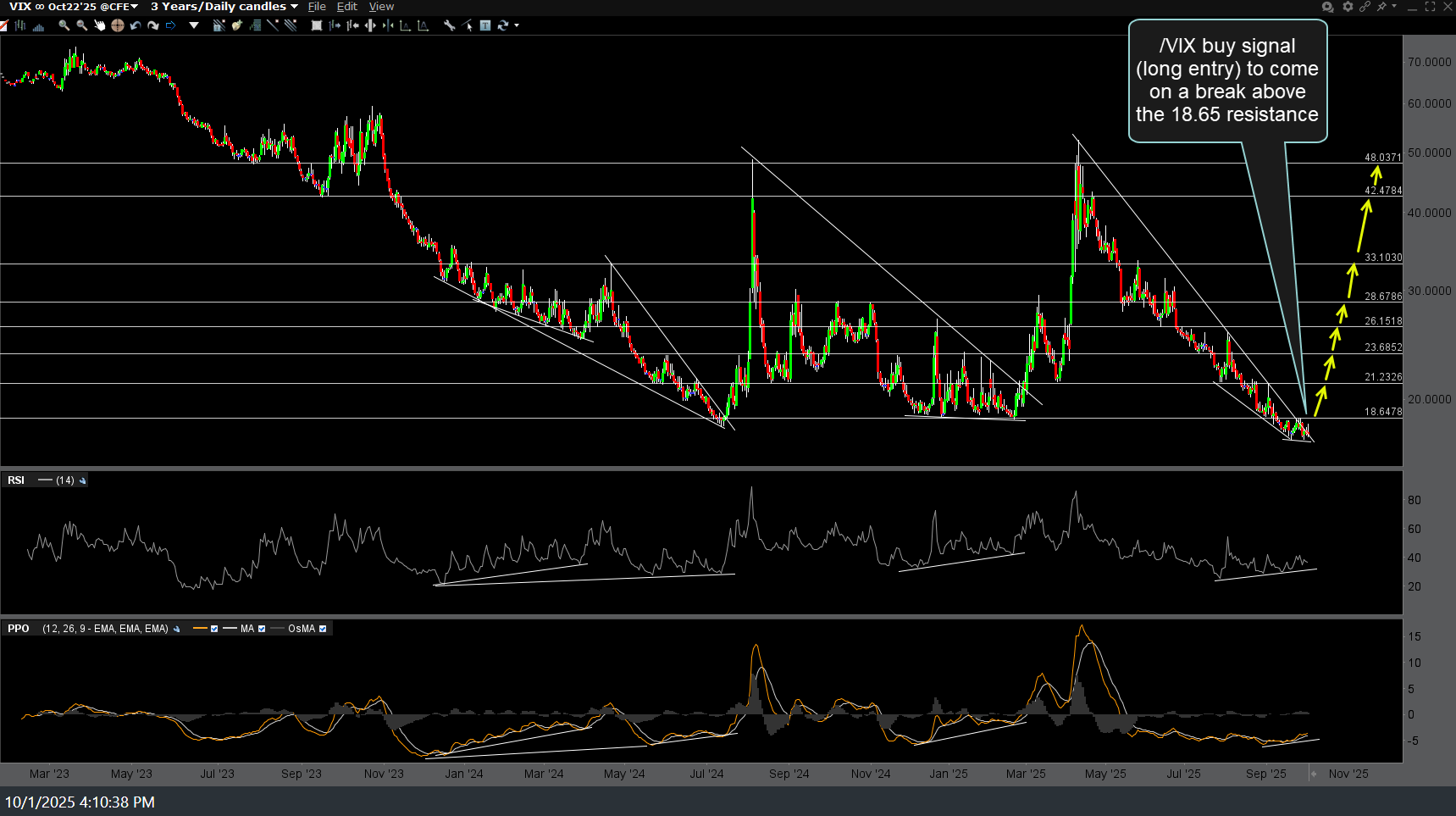Uncheck the PPO MA line checkbox

click(262, 629)
